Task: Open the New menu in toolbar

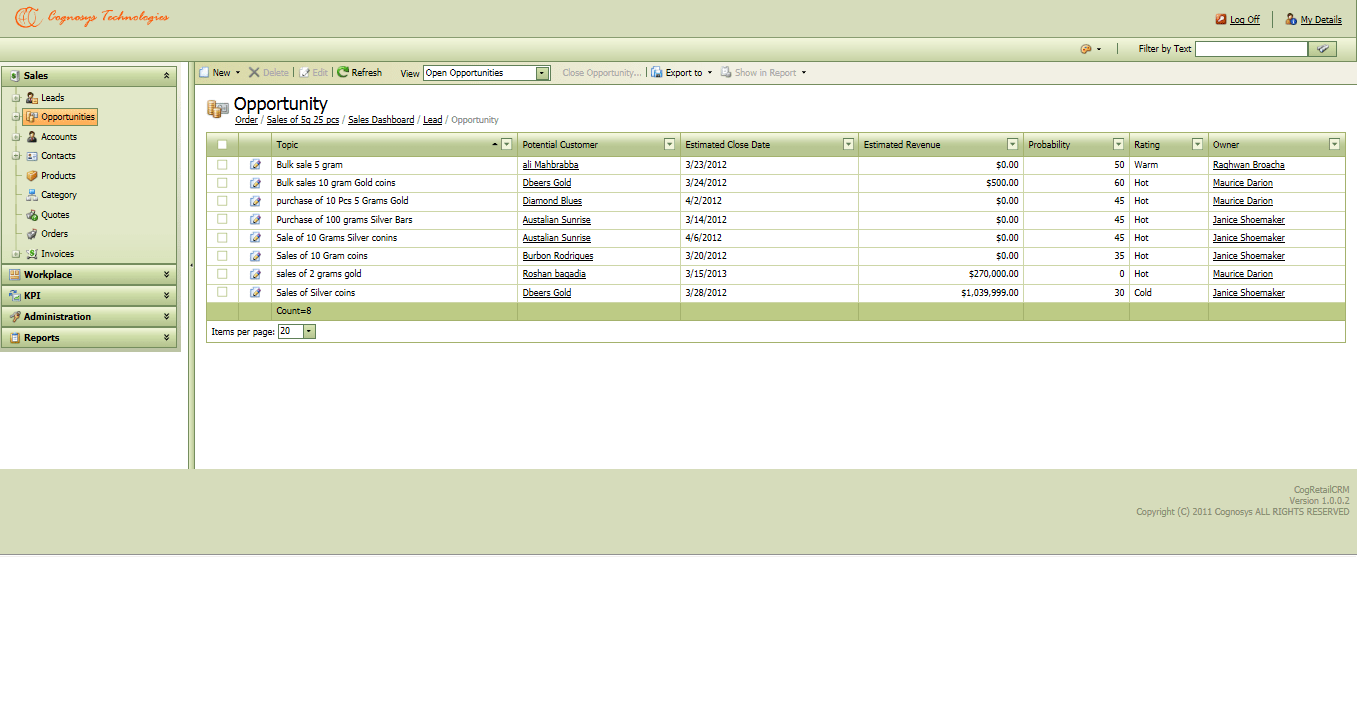Action: (220, 73)
